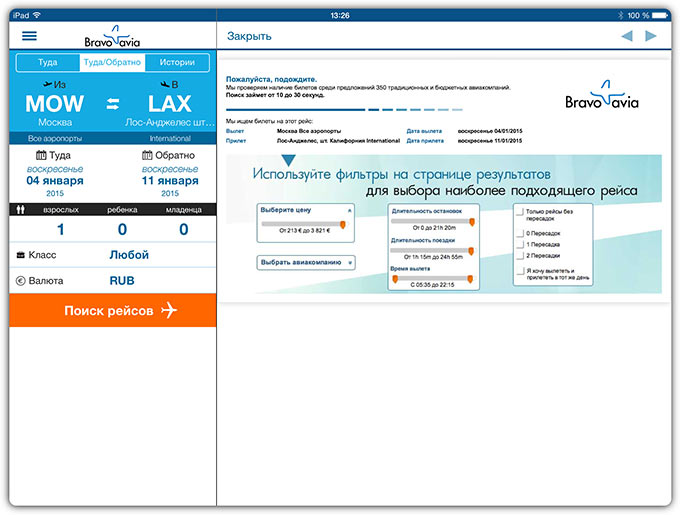Screen dimensions: 680x515
Task: Tap the passengers icon in black bar
Action: pyautogui.click(x=20, y=210)
